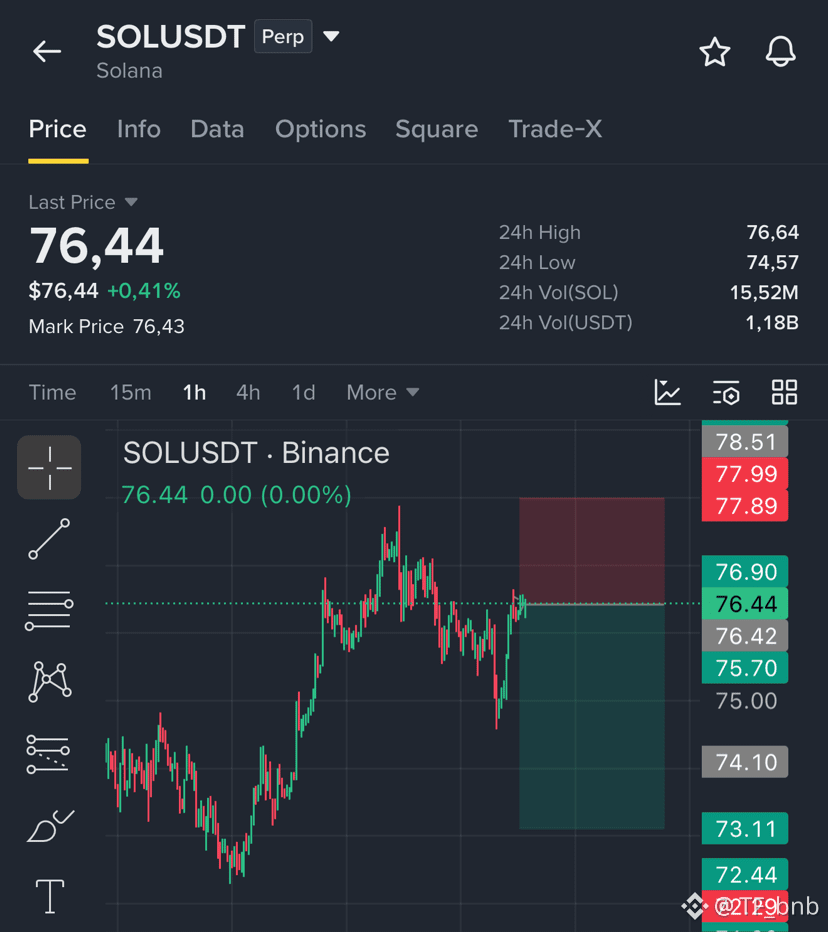
Task: Open the chart indicators line-graph icon
Action: click(x=668, y=392)
